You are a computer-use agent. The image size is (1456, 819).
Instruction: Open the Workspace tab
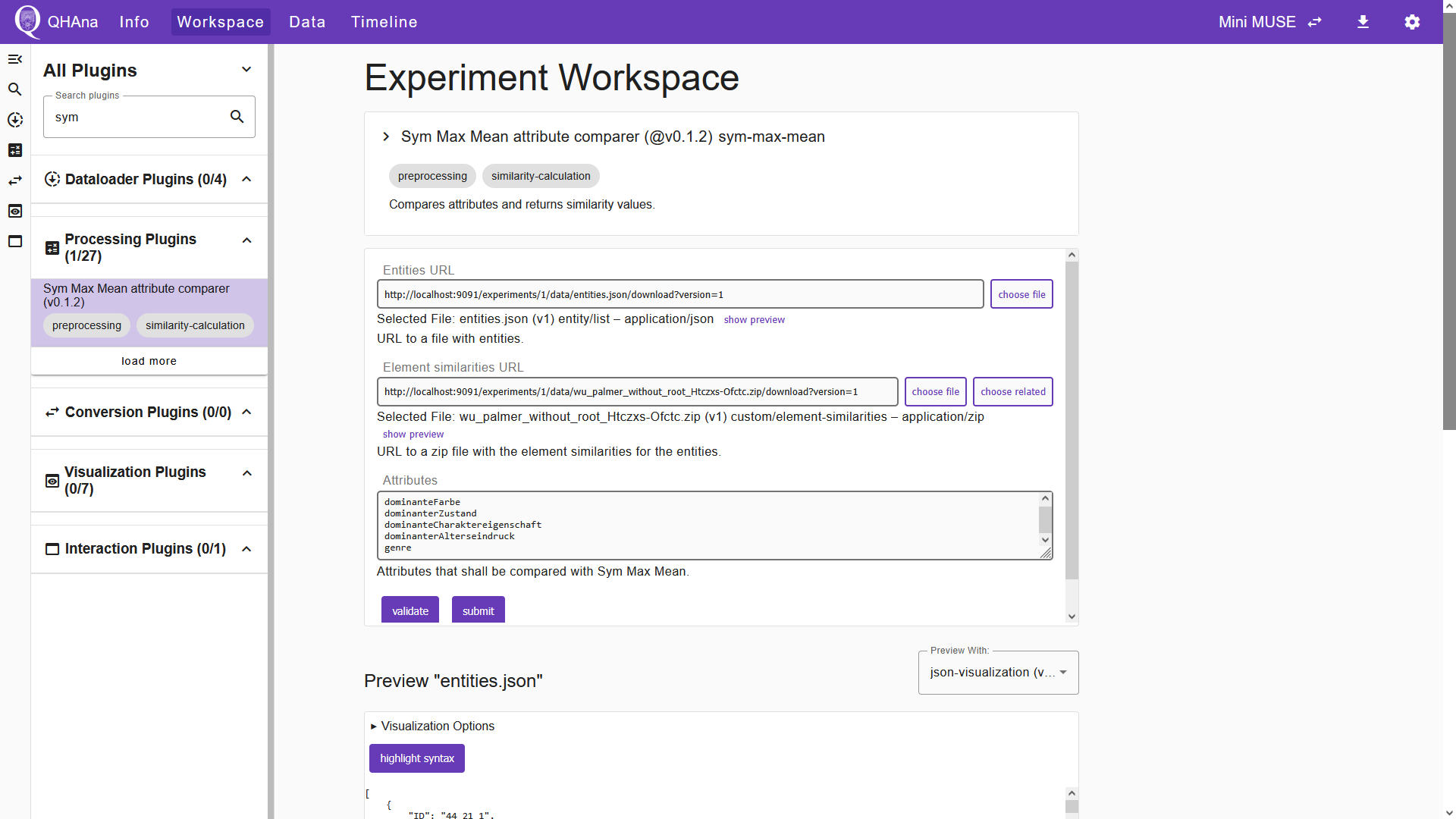click(221, 22)
